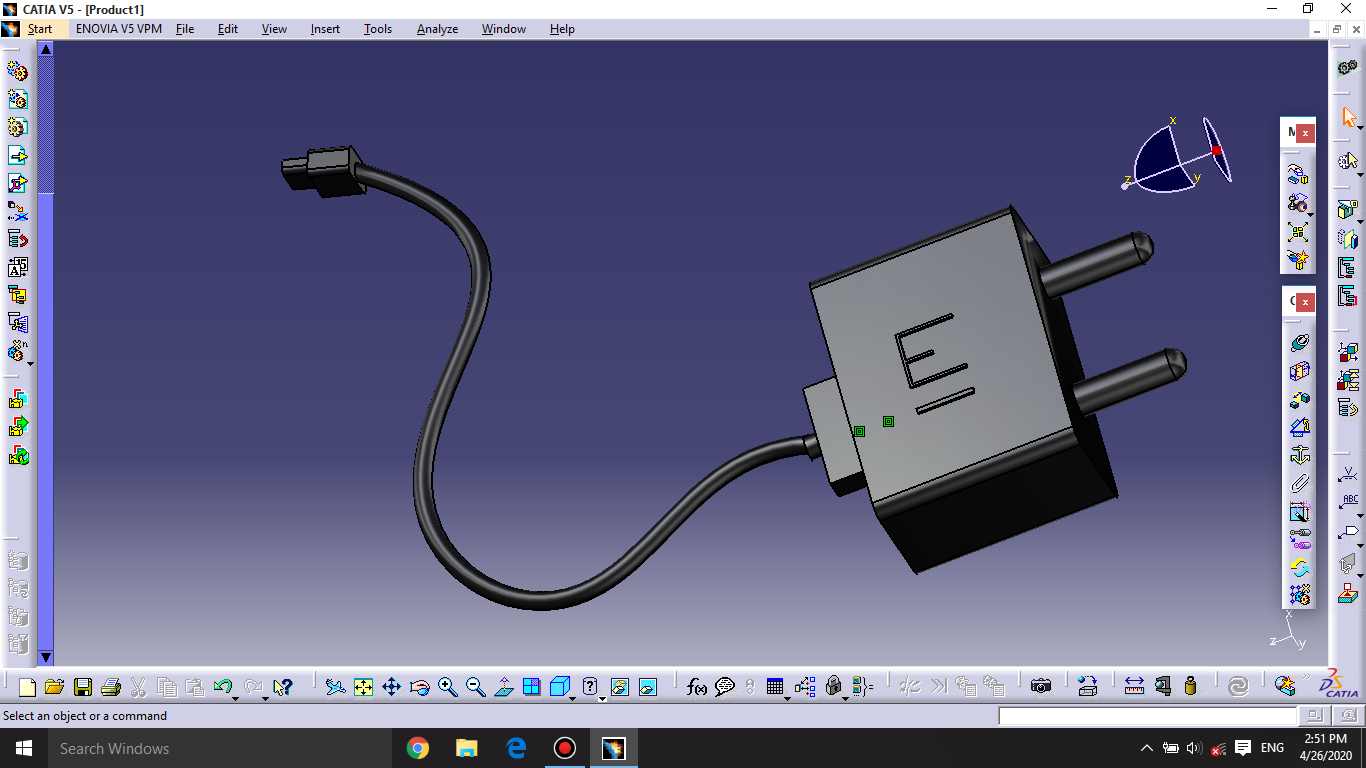
Task: Click the Windows Start button
Action: [x=23, y=748]
